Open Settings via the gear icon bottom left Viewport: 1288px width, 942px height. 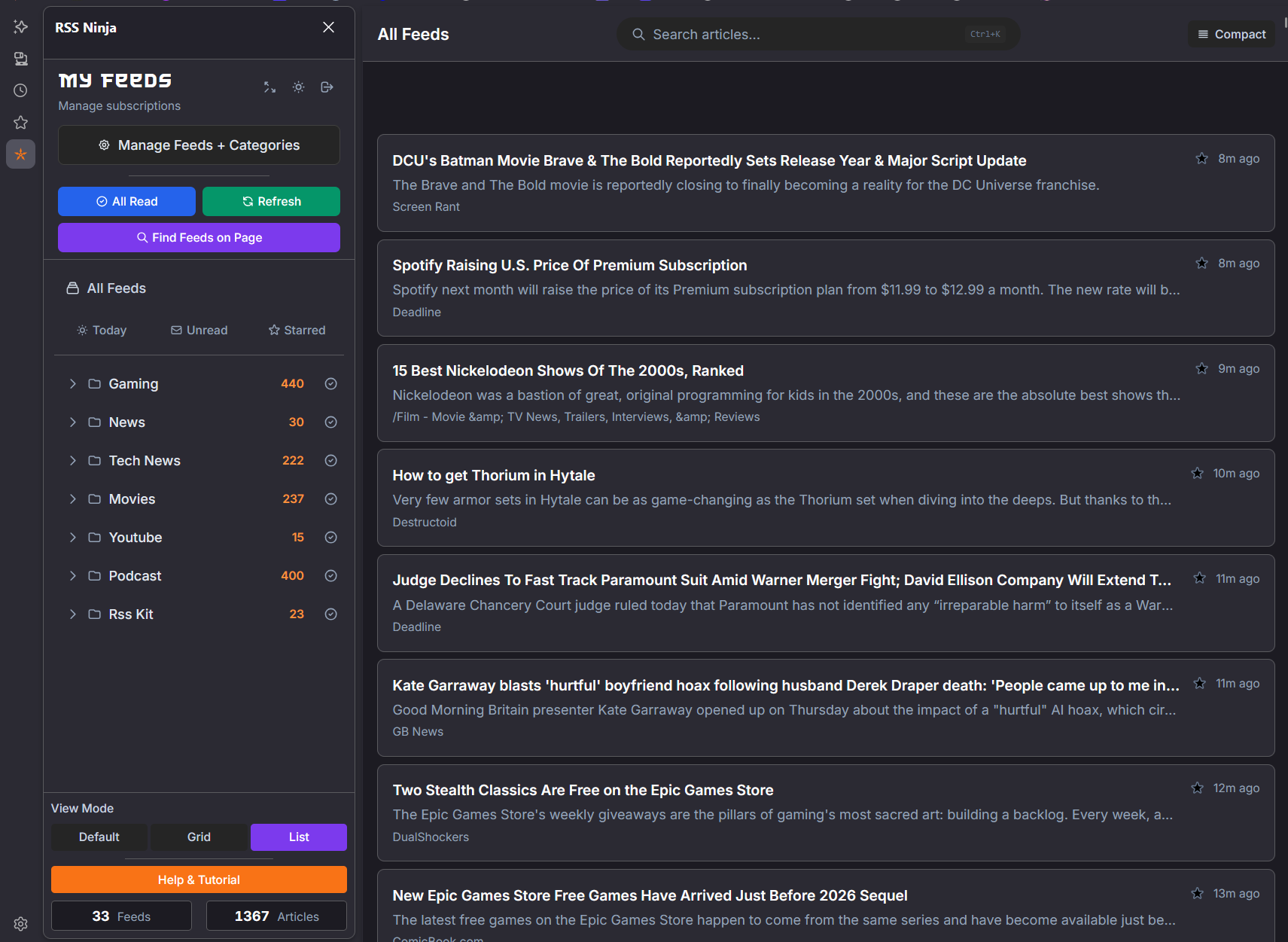coord(20,924)
